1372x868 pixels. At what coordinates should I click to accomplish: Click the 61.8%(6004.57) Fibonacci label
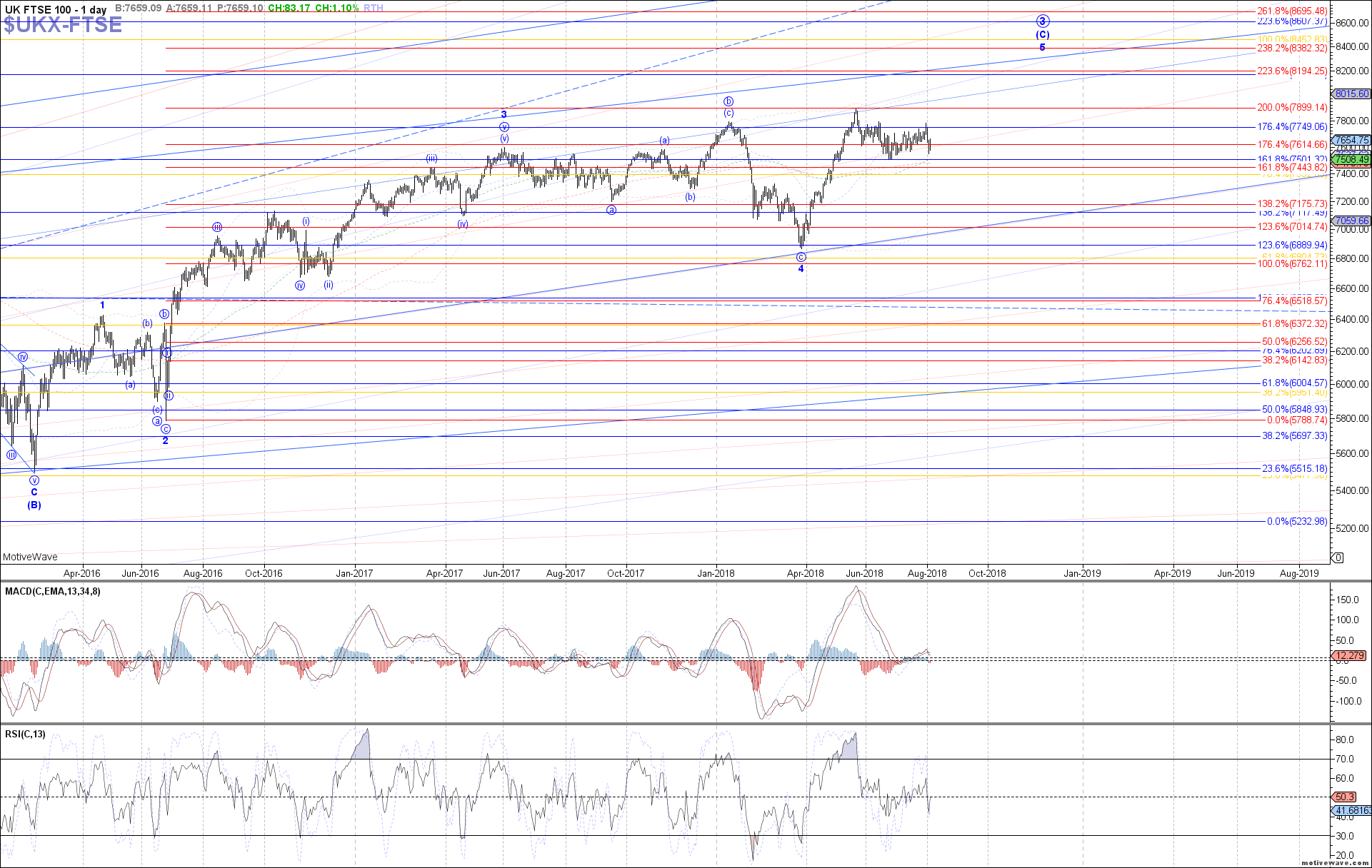click(x=1294, y=383)
